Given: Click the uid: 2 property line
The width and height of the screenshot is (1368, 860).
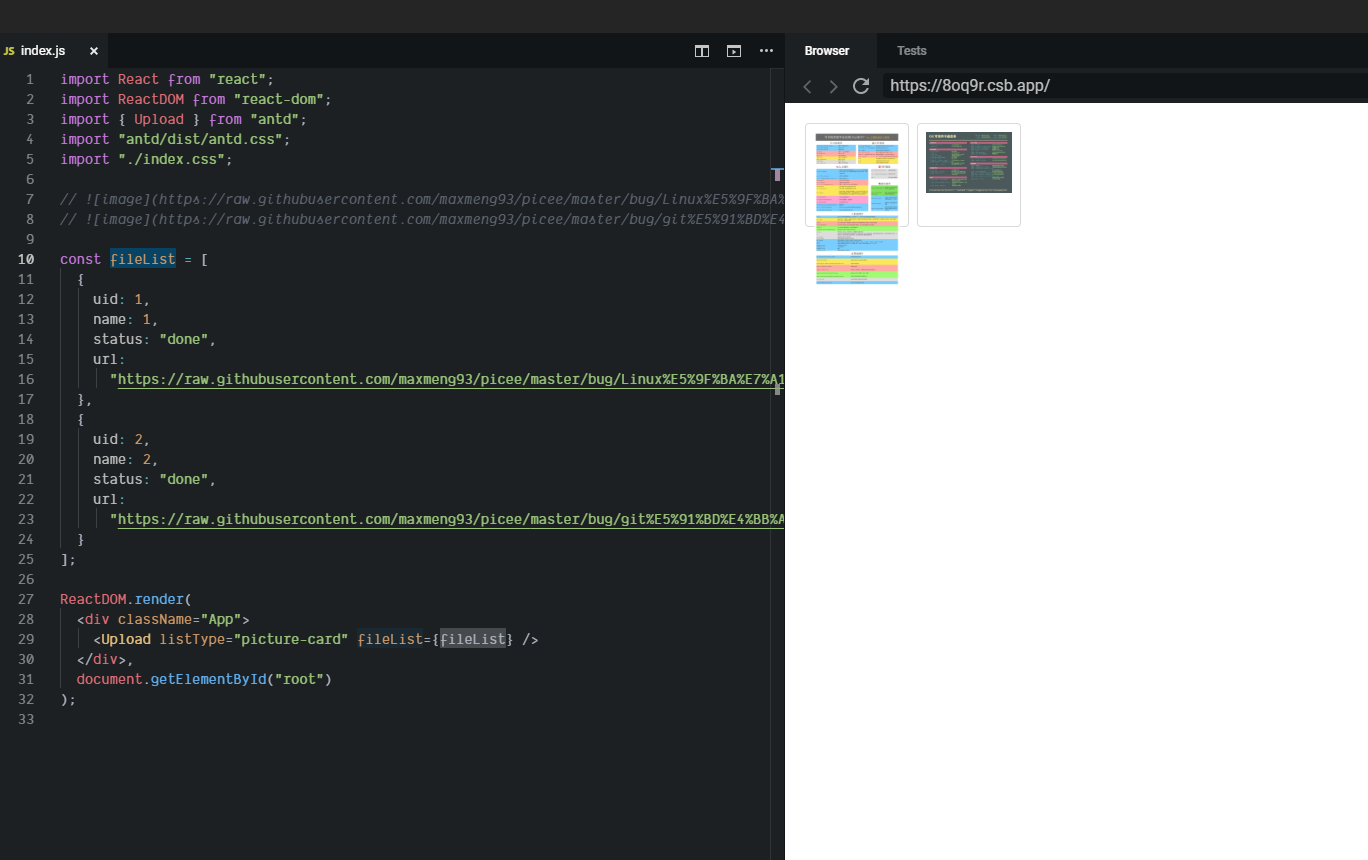Looking at the screenshot, I should point(122,439).
